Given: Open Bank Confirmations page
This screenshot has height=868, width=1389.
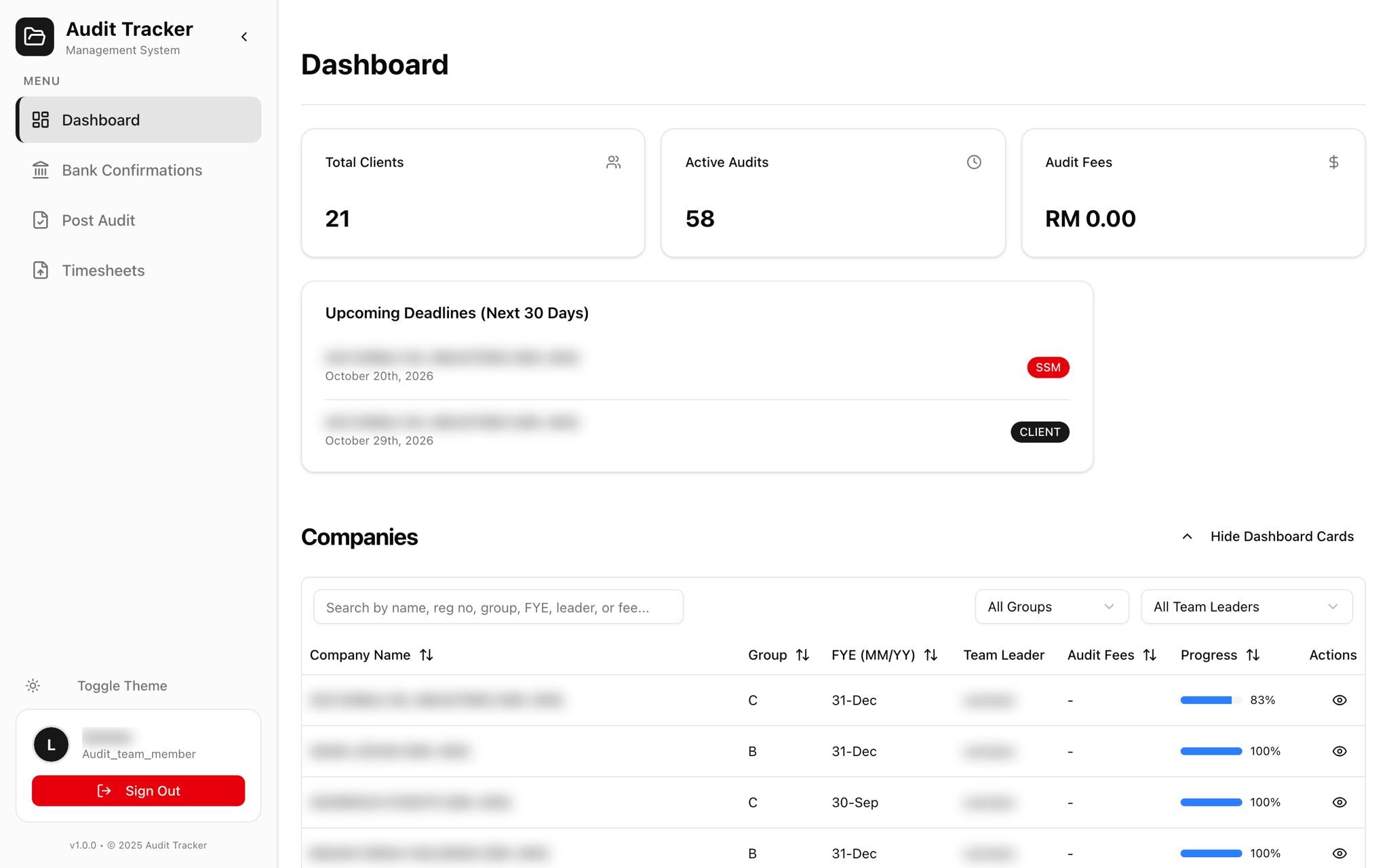Looking at the screenshot, I should pos(138,170).
